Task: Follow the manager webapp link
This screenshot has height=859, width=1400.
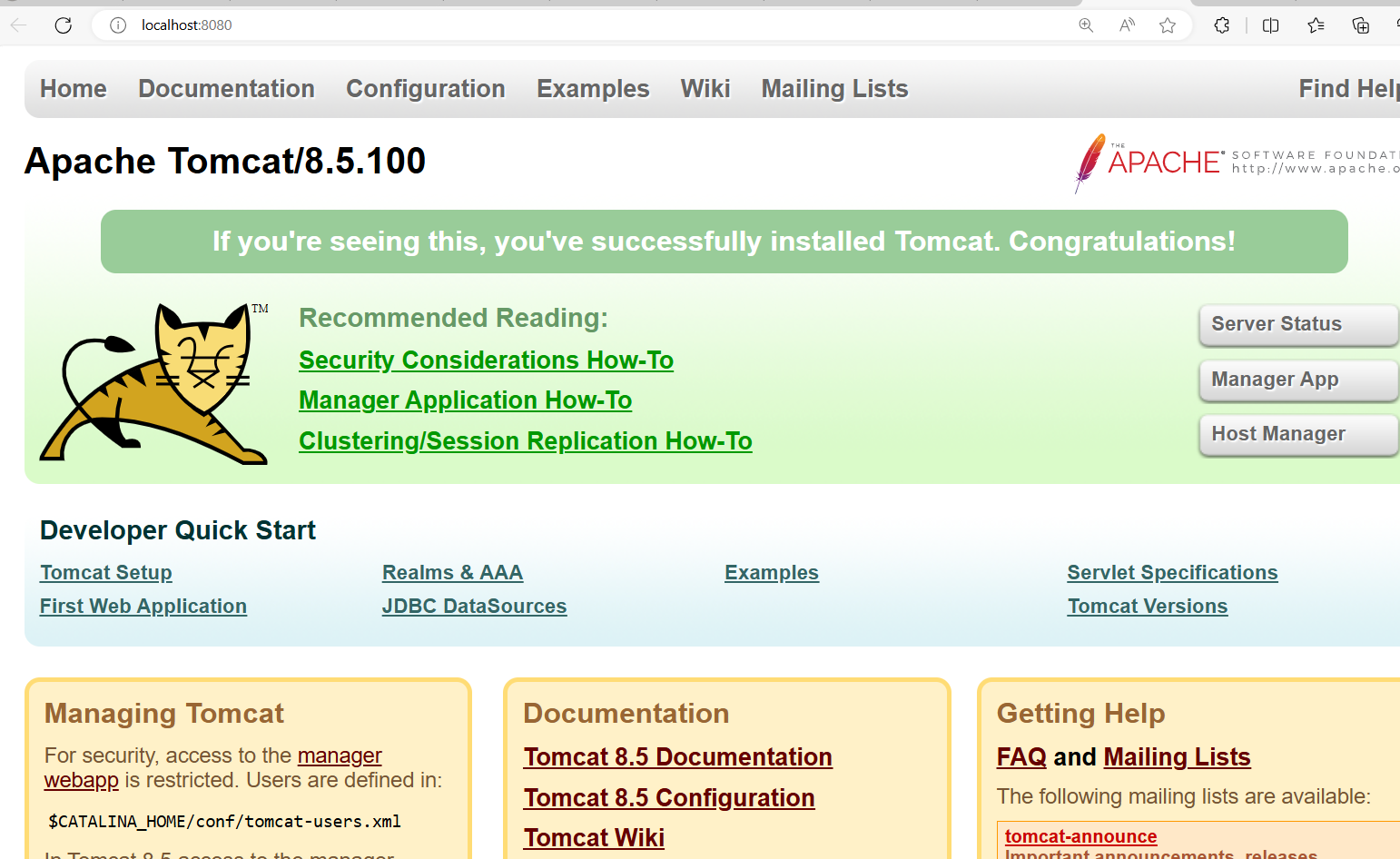Action: 340,755
